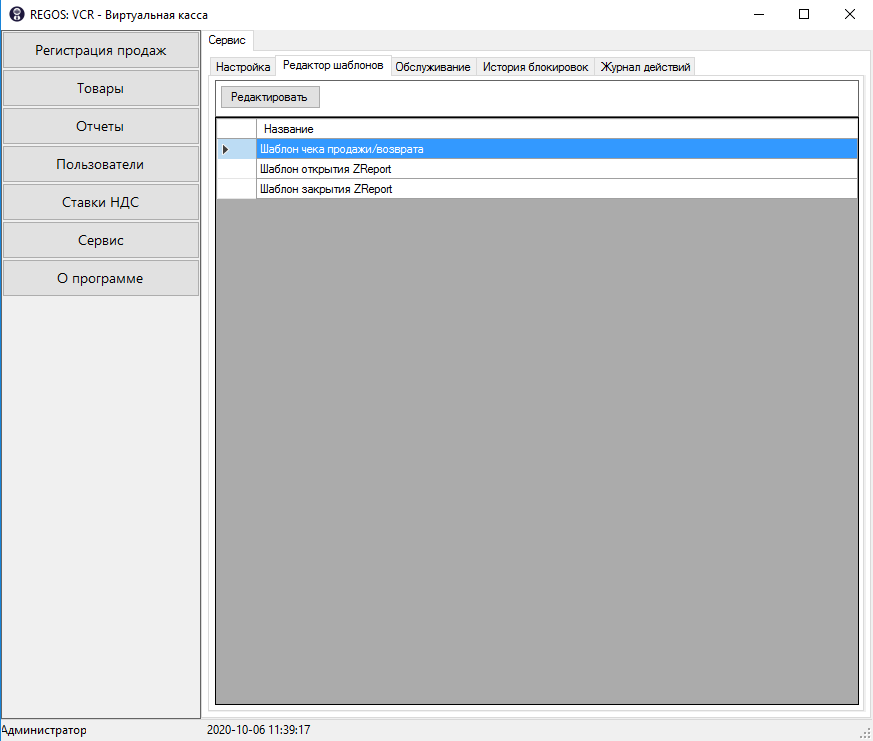Click the REGOS app icon in title bar

click(x=16, y=14)
